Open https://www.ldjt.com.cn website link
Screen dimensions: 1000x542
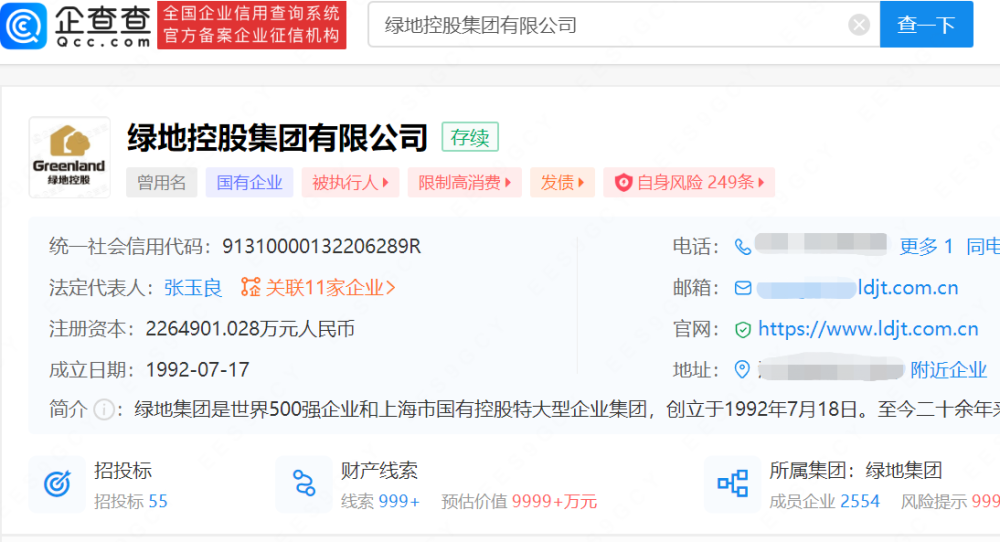point(867,329)
